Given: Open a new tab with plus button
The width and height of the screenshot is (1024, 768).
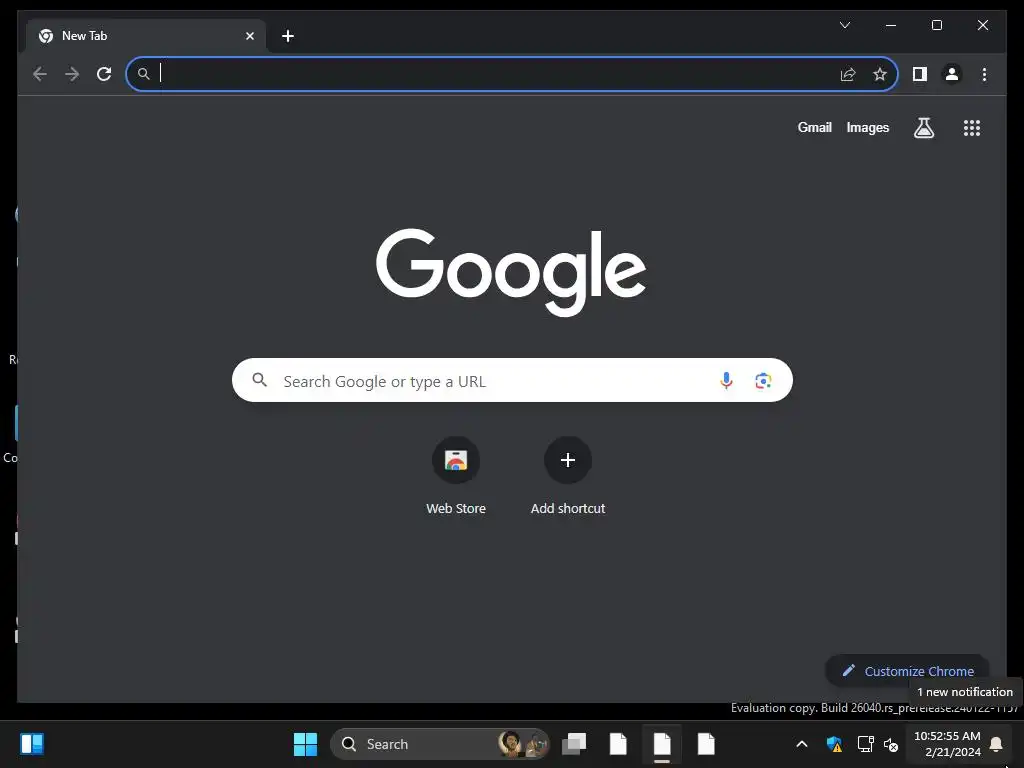Looking at the screenshot, I should tap(287, 36).
